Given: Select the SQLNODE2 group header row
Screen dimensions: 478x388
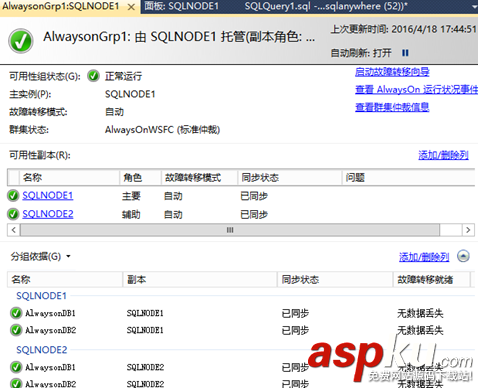Looking at the screenshot, I should 241,350.
